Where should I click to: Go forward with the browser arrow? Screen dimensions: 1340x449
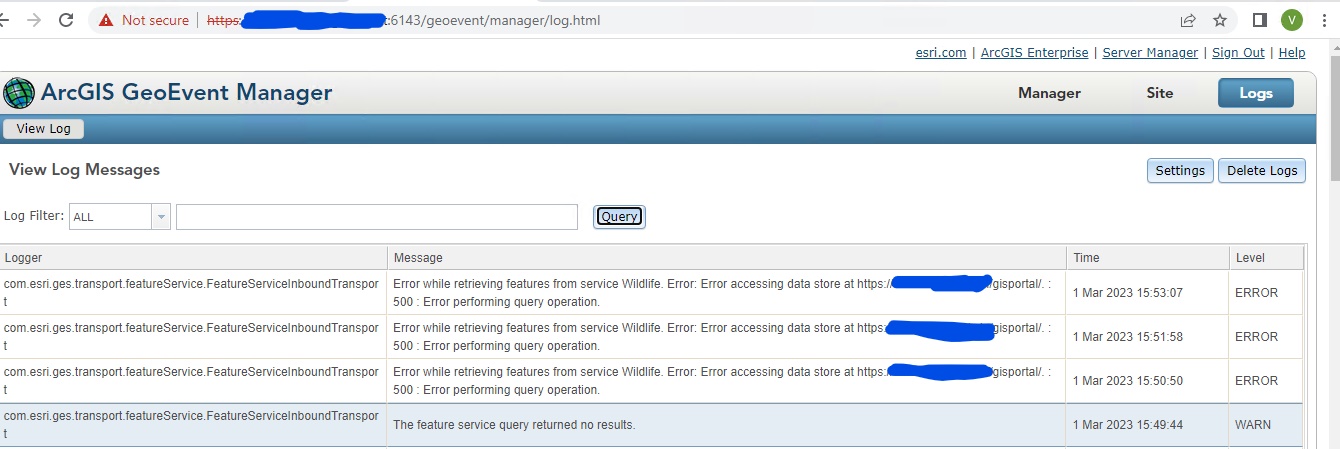pyautogui.click(x=34, y=20)
